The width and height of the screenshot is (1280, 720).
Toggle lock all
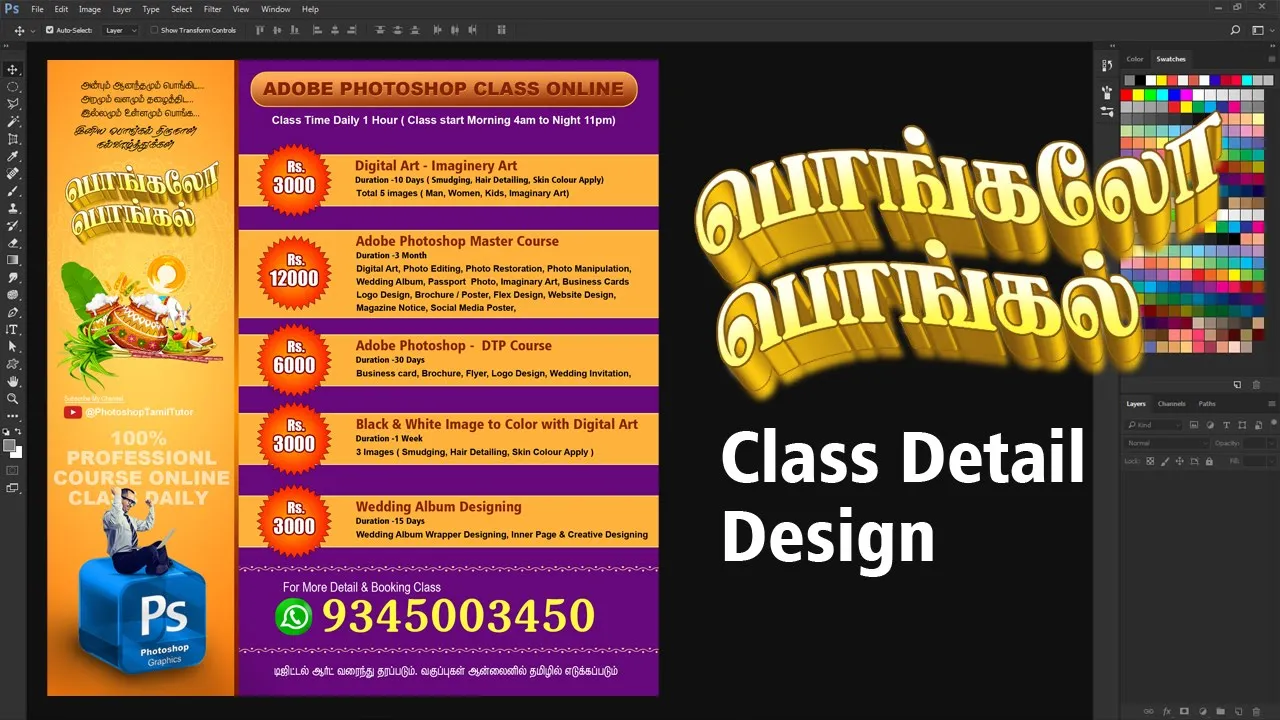pyautogui.click(x=1209, y=461)
